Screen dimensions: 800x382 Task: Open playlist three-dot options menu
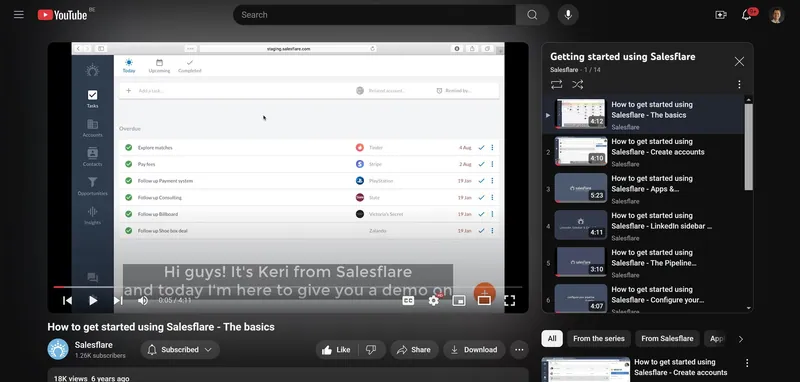point(739,85)
